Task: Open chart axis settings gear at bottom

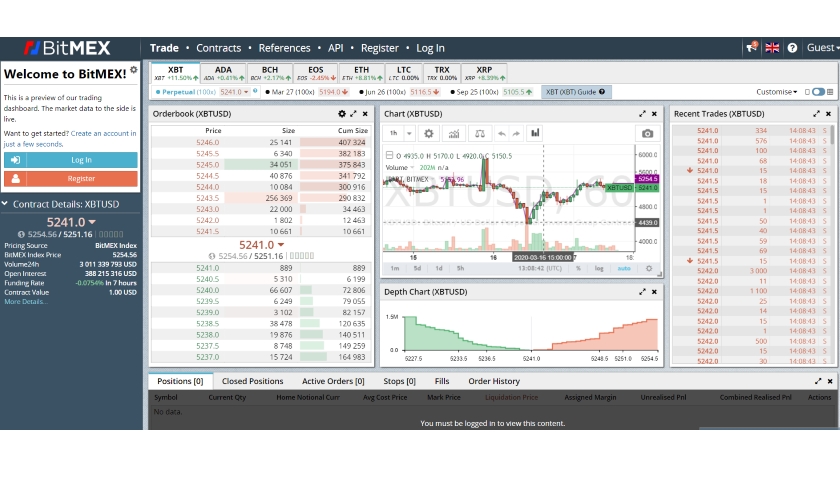Action: (649, 268)
